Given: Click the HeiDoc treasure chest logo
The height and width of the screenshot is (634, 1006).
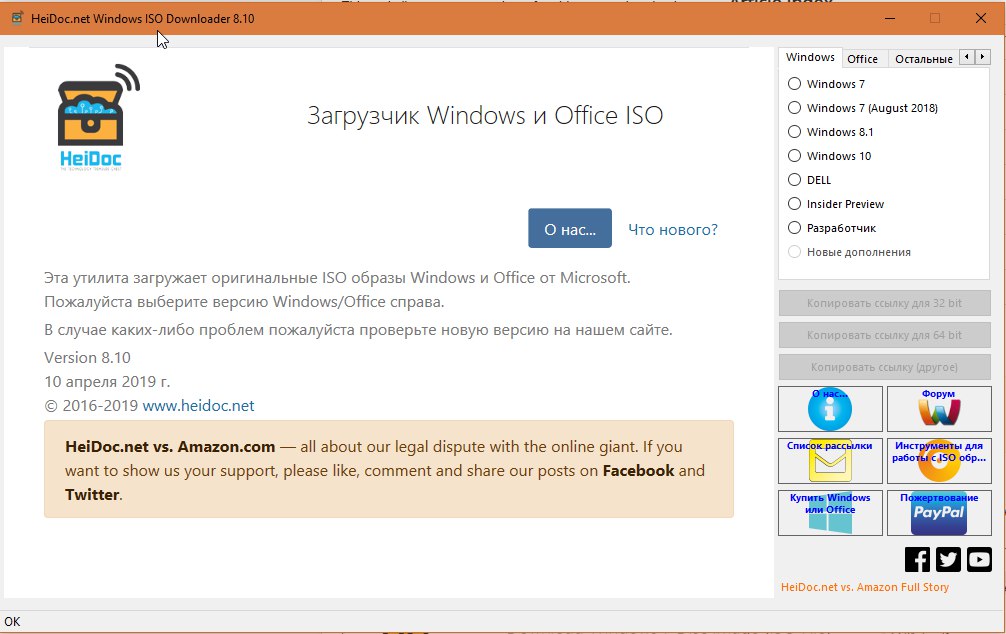Looking at the screenshot, I should (98, 117).
